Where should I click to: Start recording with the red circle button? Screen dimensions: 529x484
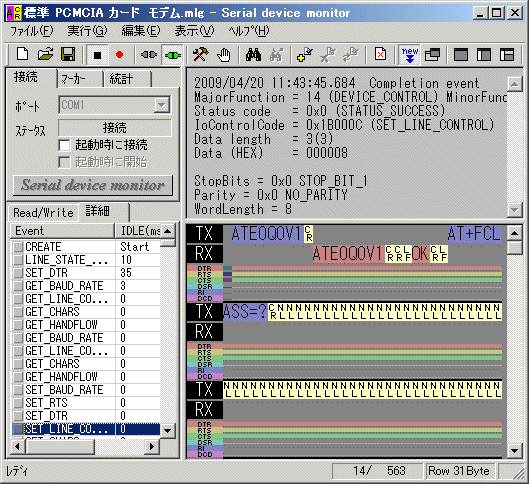119,55
